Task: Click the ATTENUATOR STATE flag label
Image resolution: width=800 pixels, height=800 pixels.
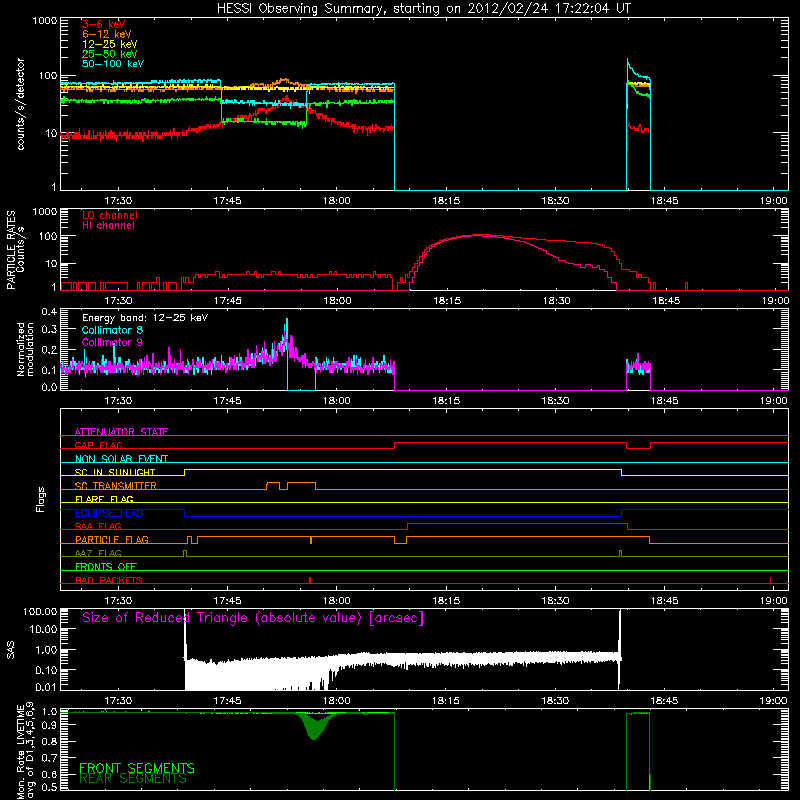Action: coord(121,432)
